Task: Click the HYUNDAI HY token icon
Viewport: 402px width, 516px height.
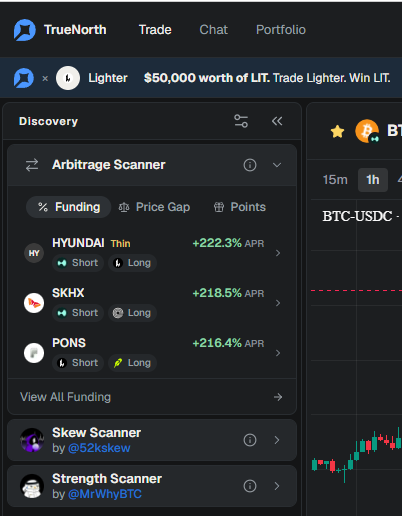Action: [x=34, y=253]
